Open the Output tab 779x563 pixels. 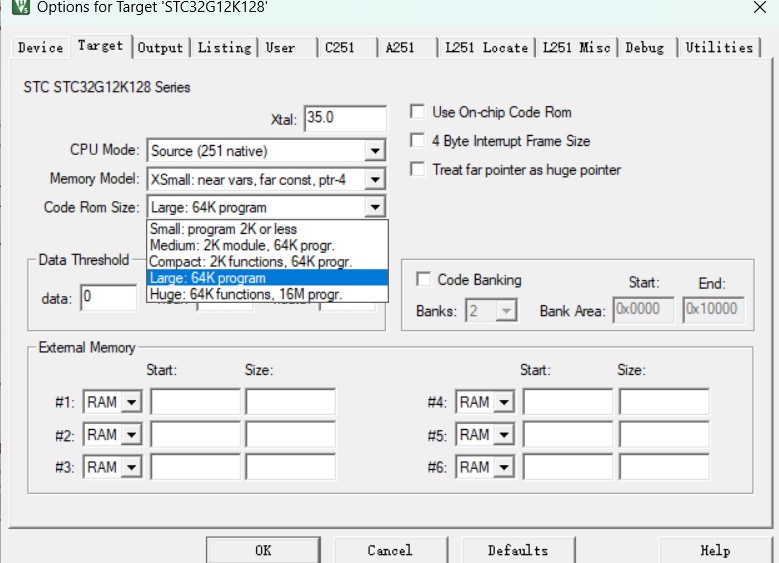coord(160,48)
